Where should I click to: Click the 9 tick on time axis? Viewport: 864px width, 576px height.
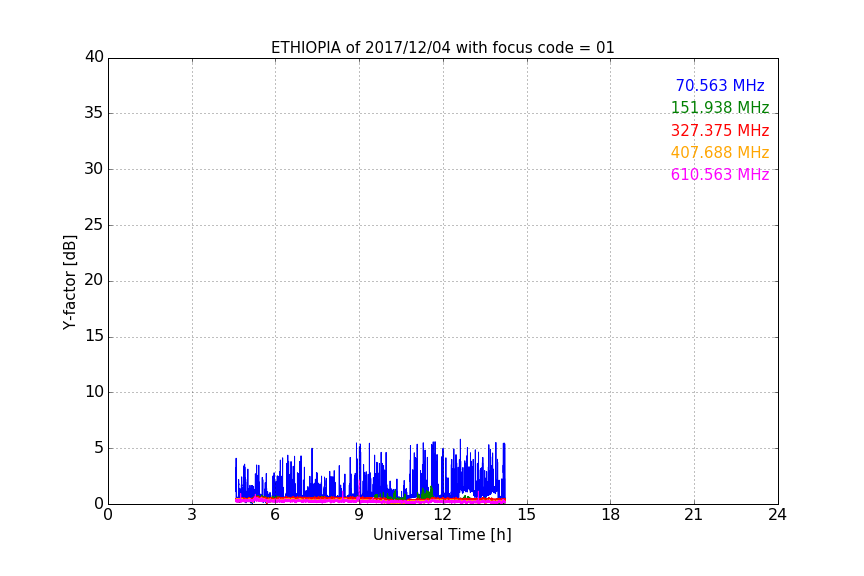click(359, 515)
